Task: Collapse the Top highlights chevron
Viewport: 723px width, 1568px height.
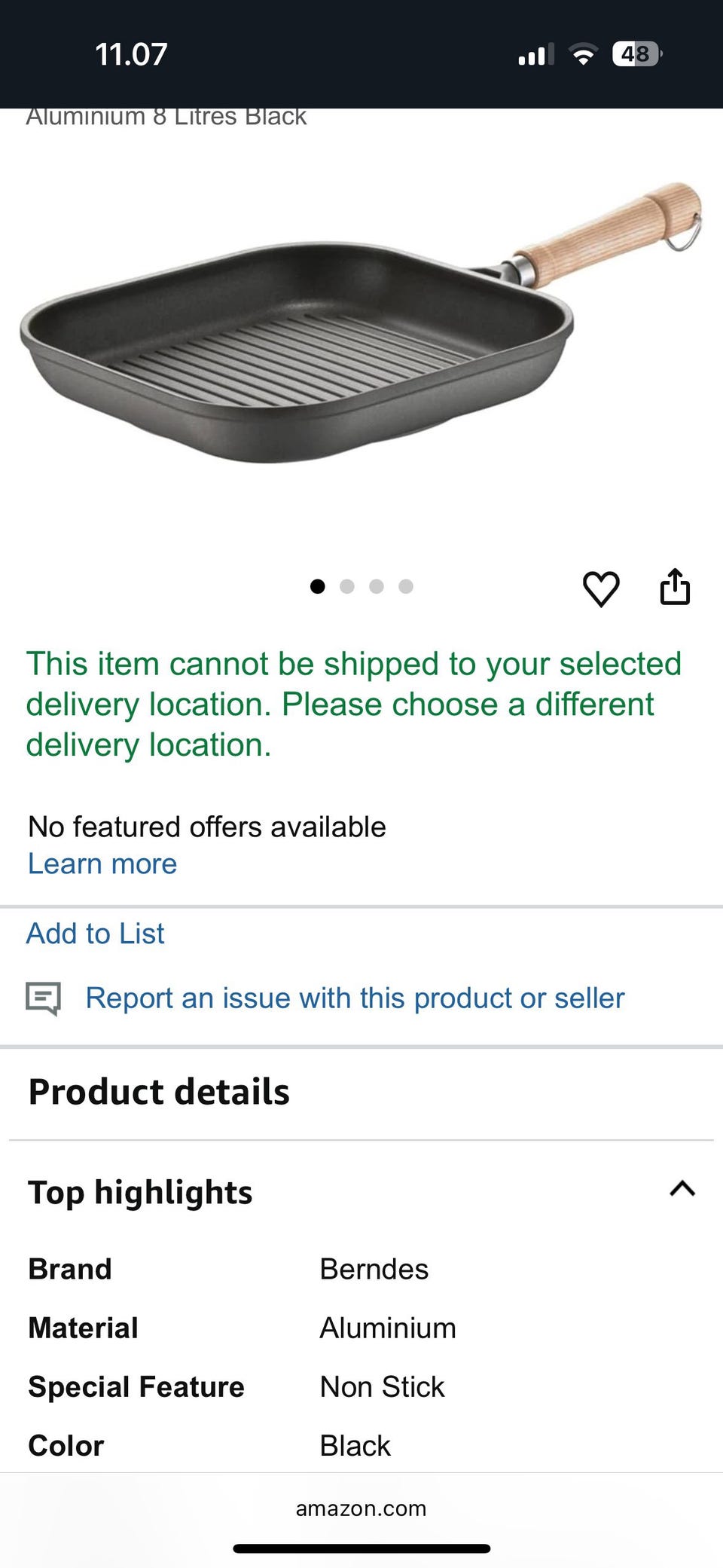Action: tap(682, 1189)
